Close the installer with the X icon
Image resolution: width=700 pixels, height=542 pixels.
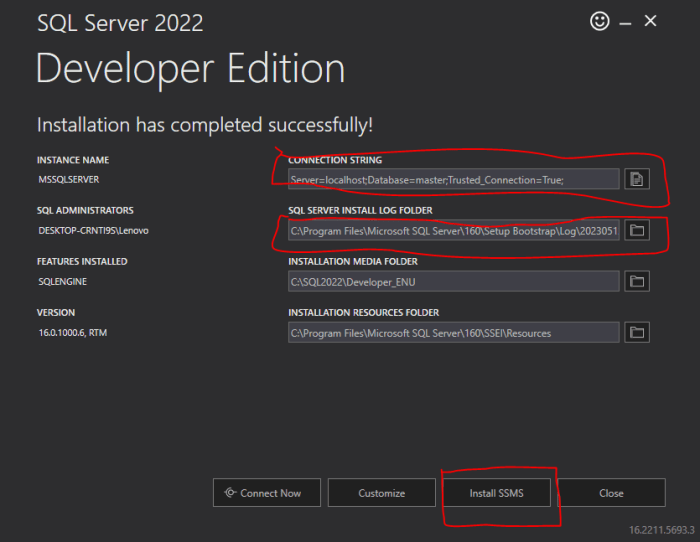(x=650, y=21)
